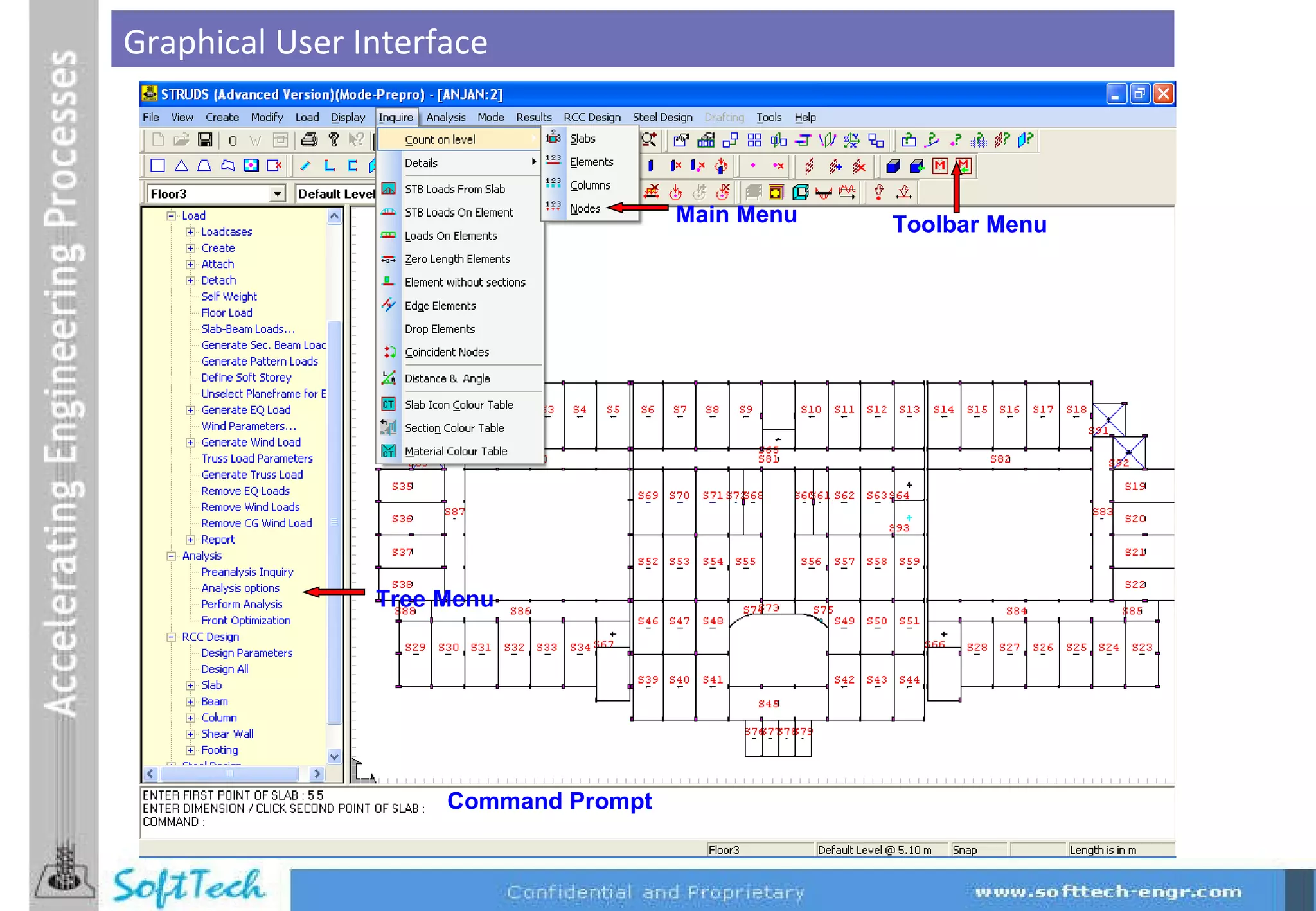Expand the Shear Wall tree node

coord(191,734)
